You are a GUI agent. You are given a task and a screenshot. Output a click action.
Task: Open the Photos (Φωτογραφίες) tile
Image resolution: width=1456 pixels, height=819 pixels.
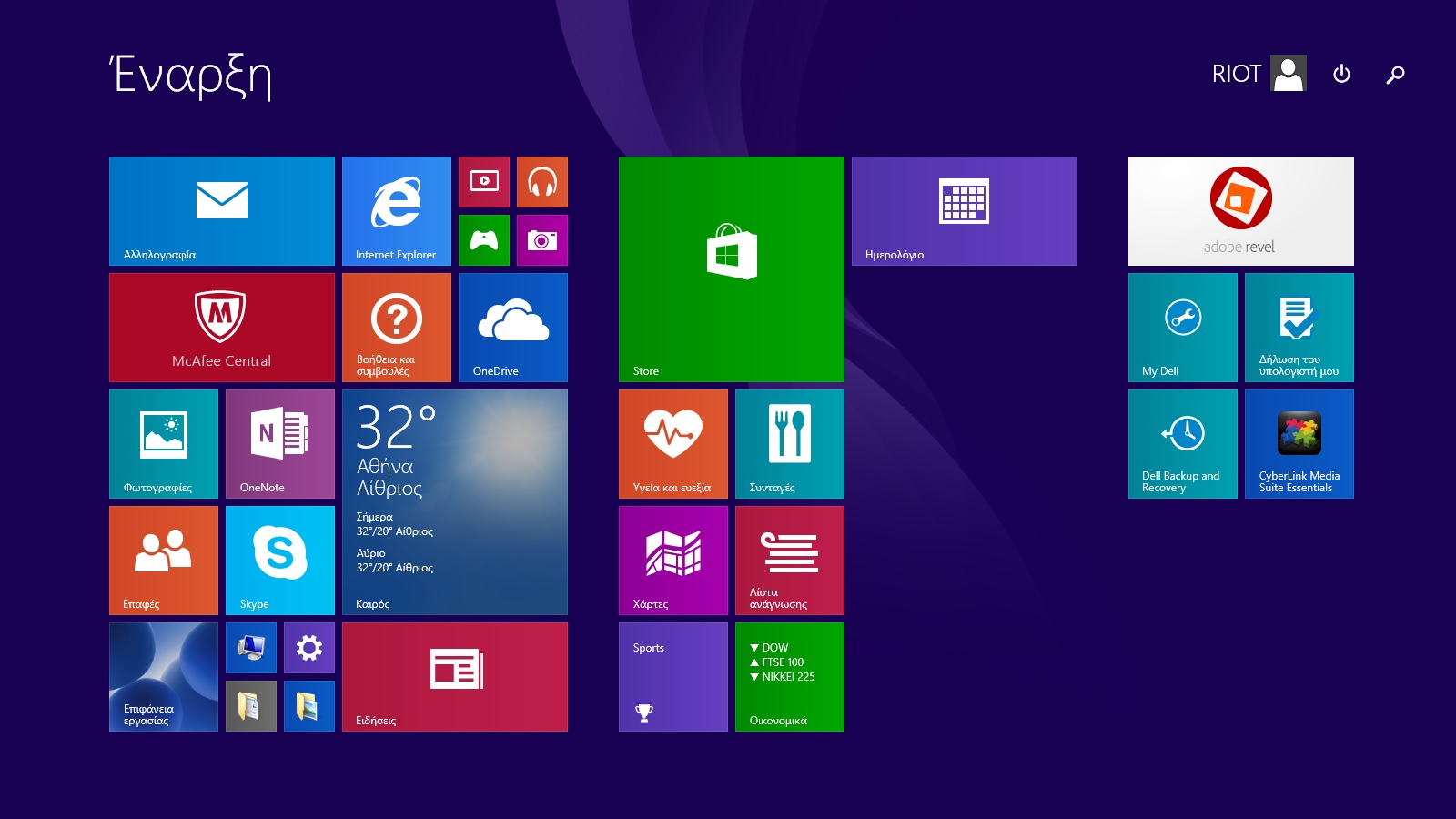pos(164,444)
